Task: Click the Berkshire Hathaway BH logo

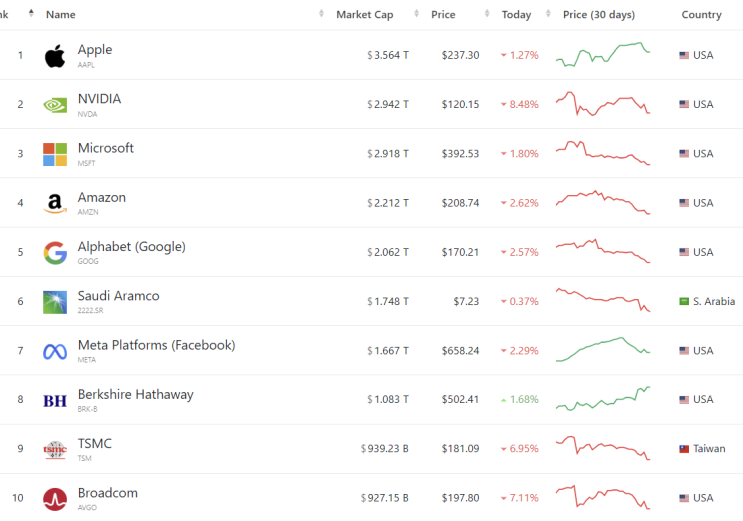Action: [x=55, y=401]
